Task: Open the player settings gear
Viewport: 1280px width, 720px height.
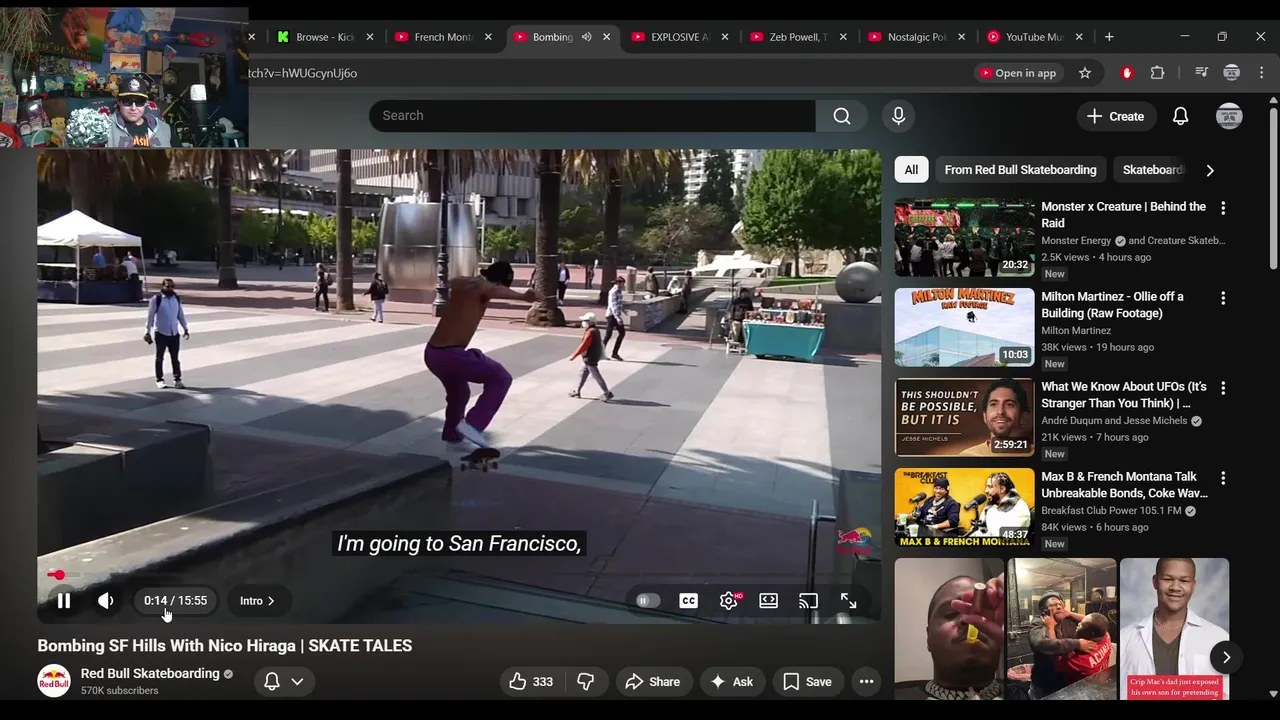Action: click(728, 601)
